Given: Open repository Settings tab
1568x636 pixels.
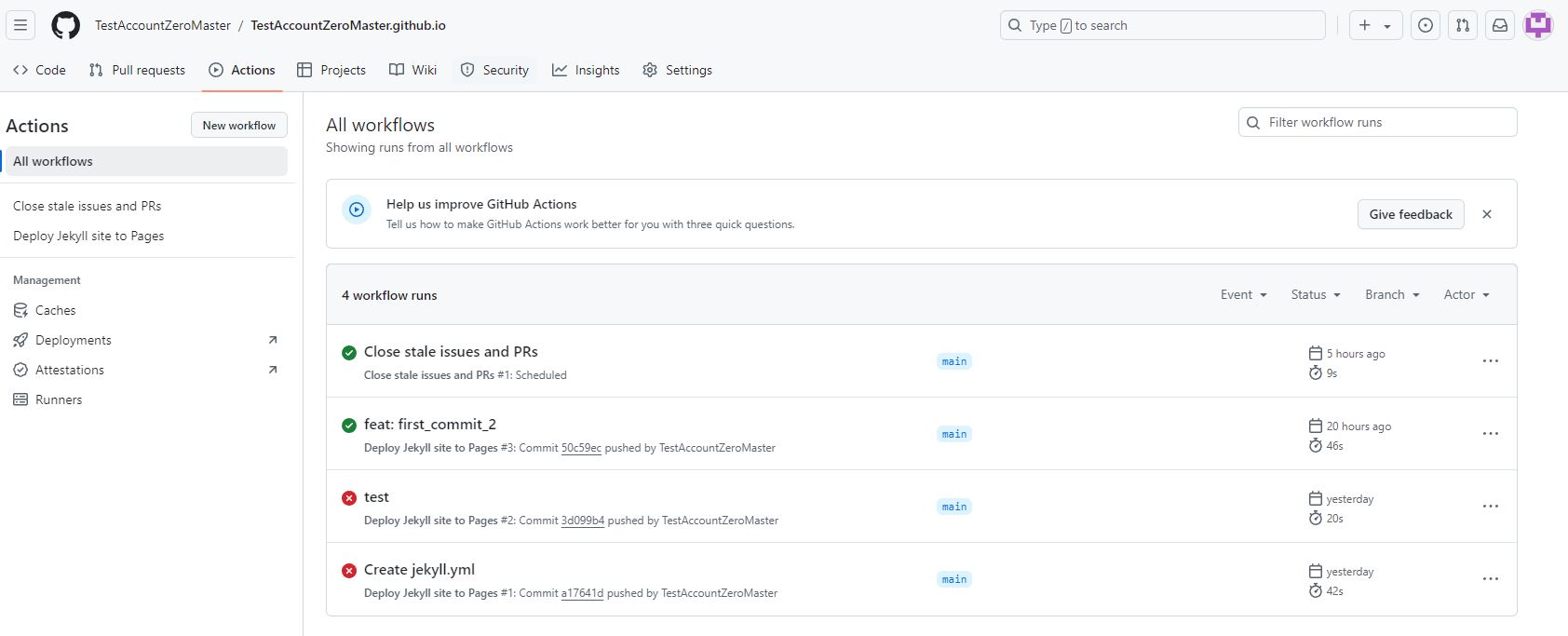Looking at the screenshot, I should [x=677, y=70].
